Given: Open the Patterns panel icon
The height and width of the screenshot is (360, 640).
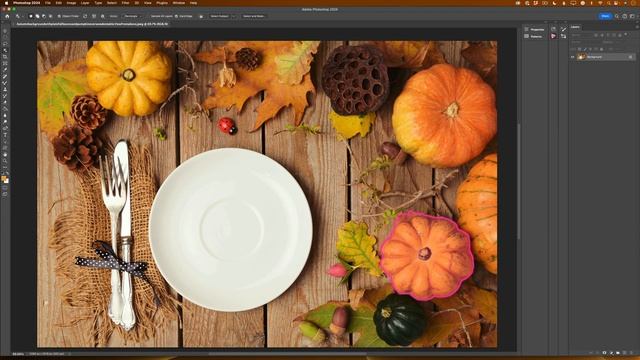Looking at the screenshot, I should (527, 36).
